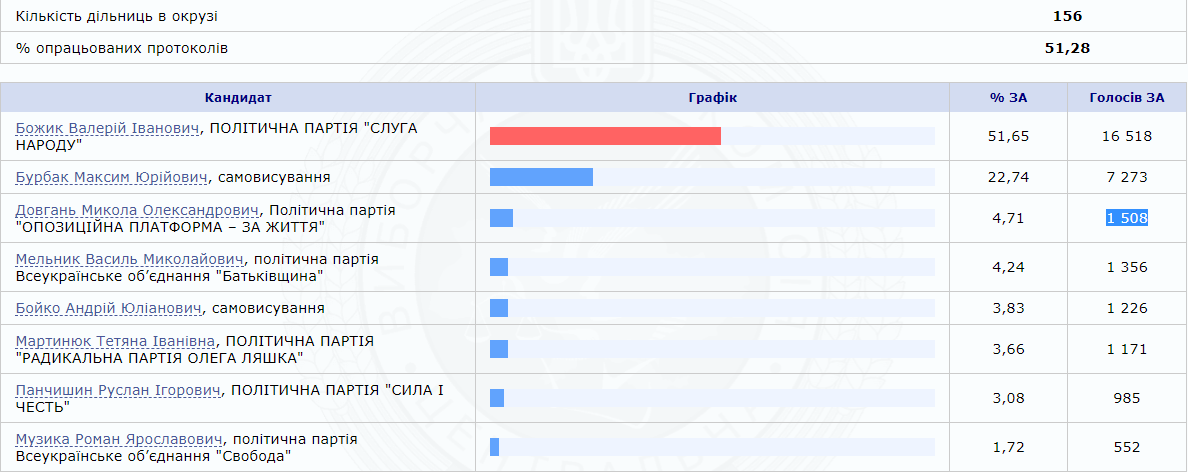1188x472 pixels.
Task: Click the "% ЗА" column header
Action: (1008, 97)
